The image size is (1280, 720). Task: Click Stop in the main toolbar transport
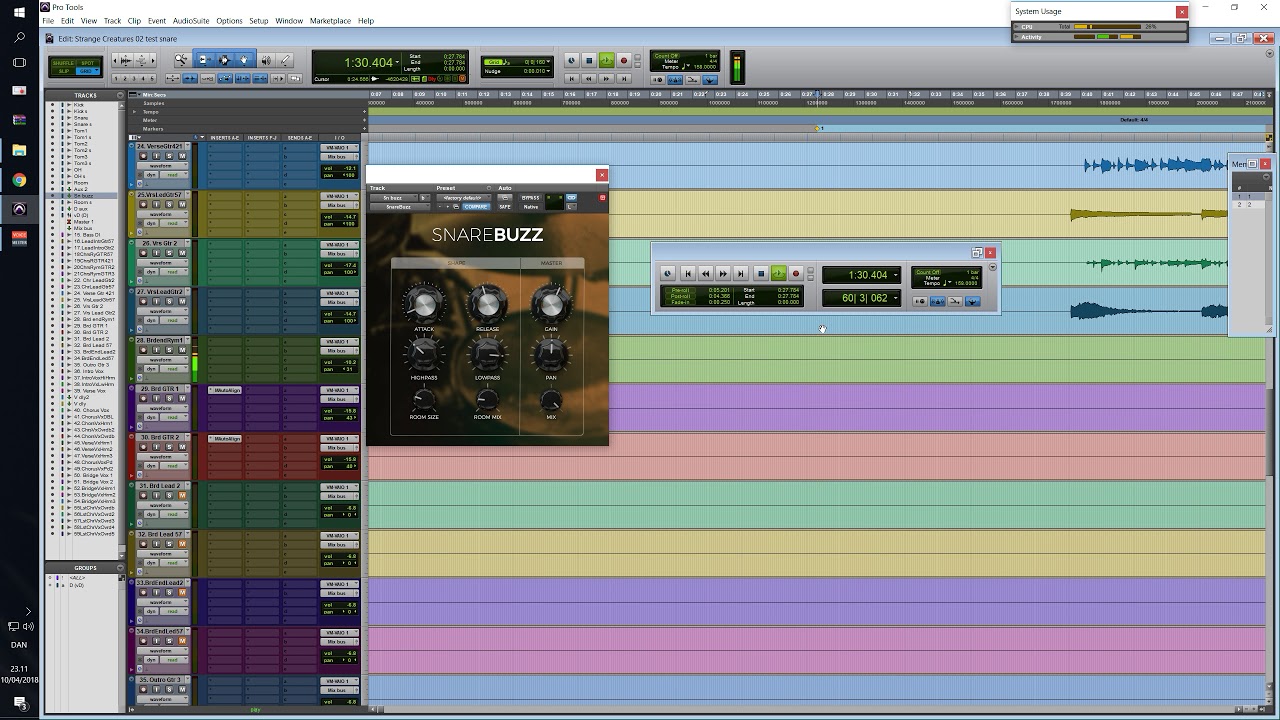coord(589,60)
